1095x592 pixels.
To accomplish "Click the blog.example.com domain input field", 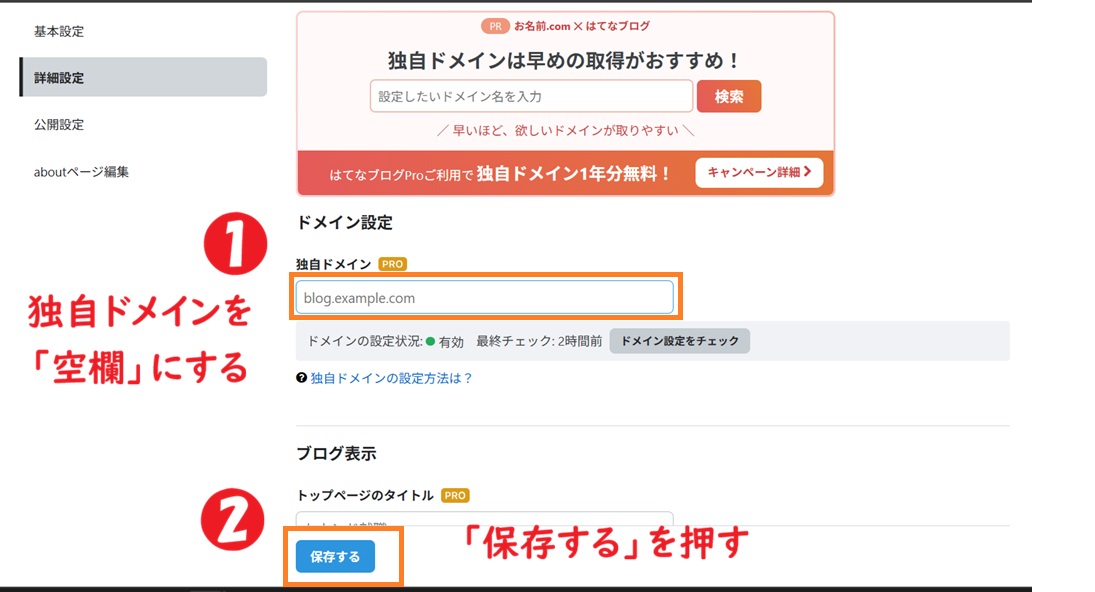I will (x=485, y=297).
